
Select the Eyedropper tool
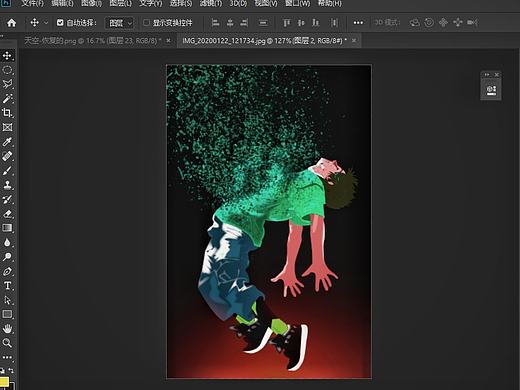(x=7, y=142)
